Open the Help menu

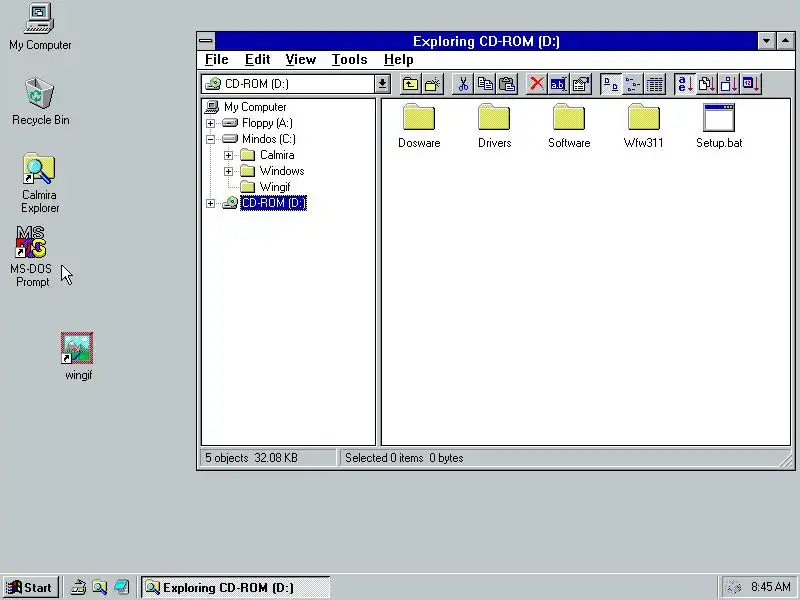tap(398, 60)
